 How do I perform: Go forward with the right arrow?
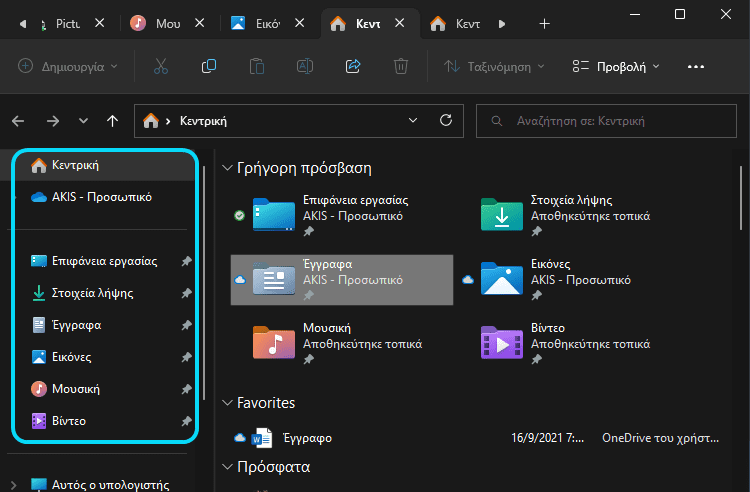point(53,121)
